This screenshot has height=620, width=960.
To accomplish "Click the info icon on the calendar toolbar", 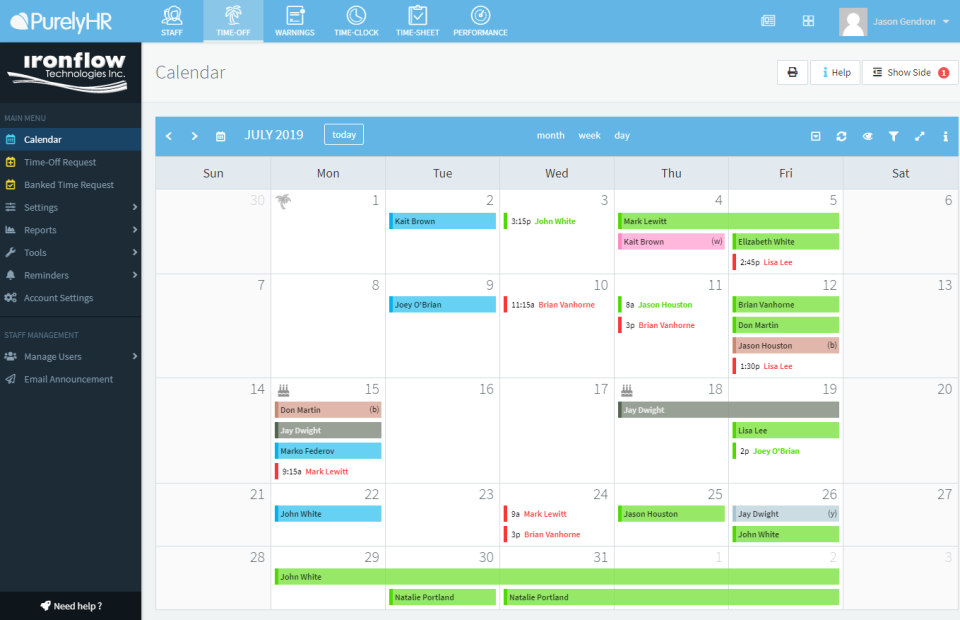I will 945,135.
